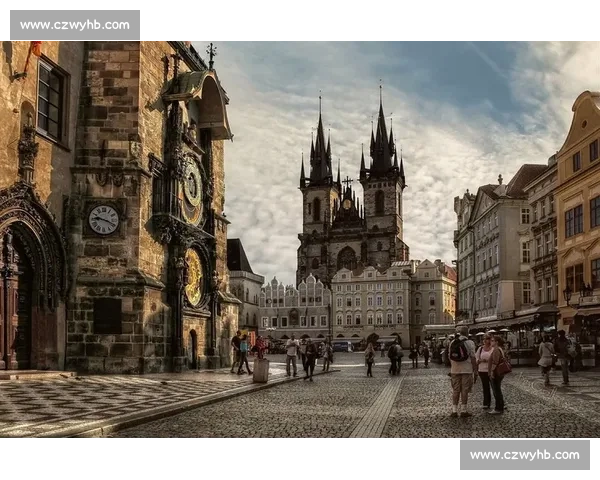Click the stone planter on the square

(261, 369)
